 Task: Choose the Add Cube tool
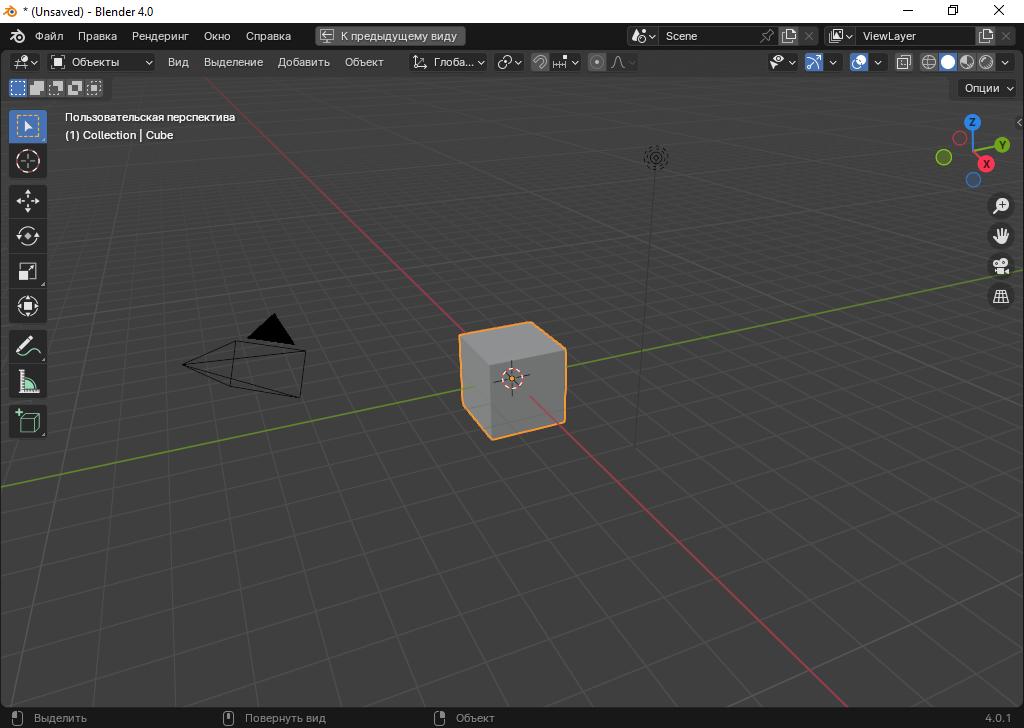[28, 421]
